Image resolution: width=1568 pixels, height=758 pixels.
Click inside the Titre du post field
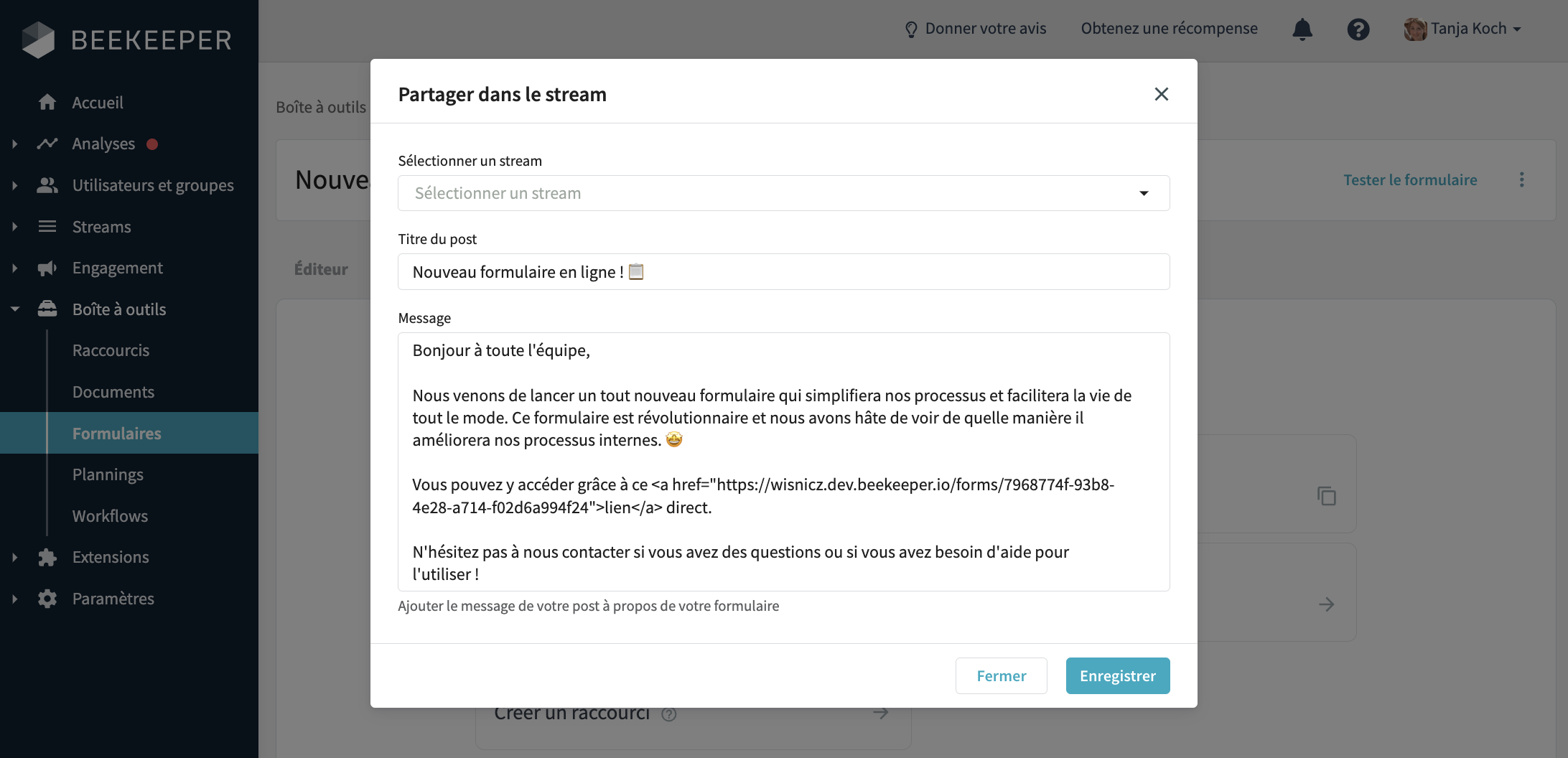(x=783, y=271)
